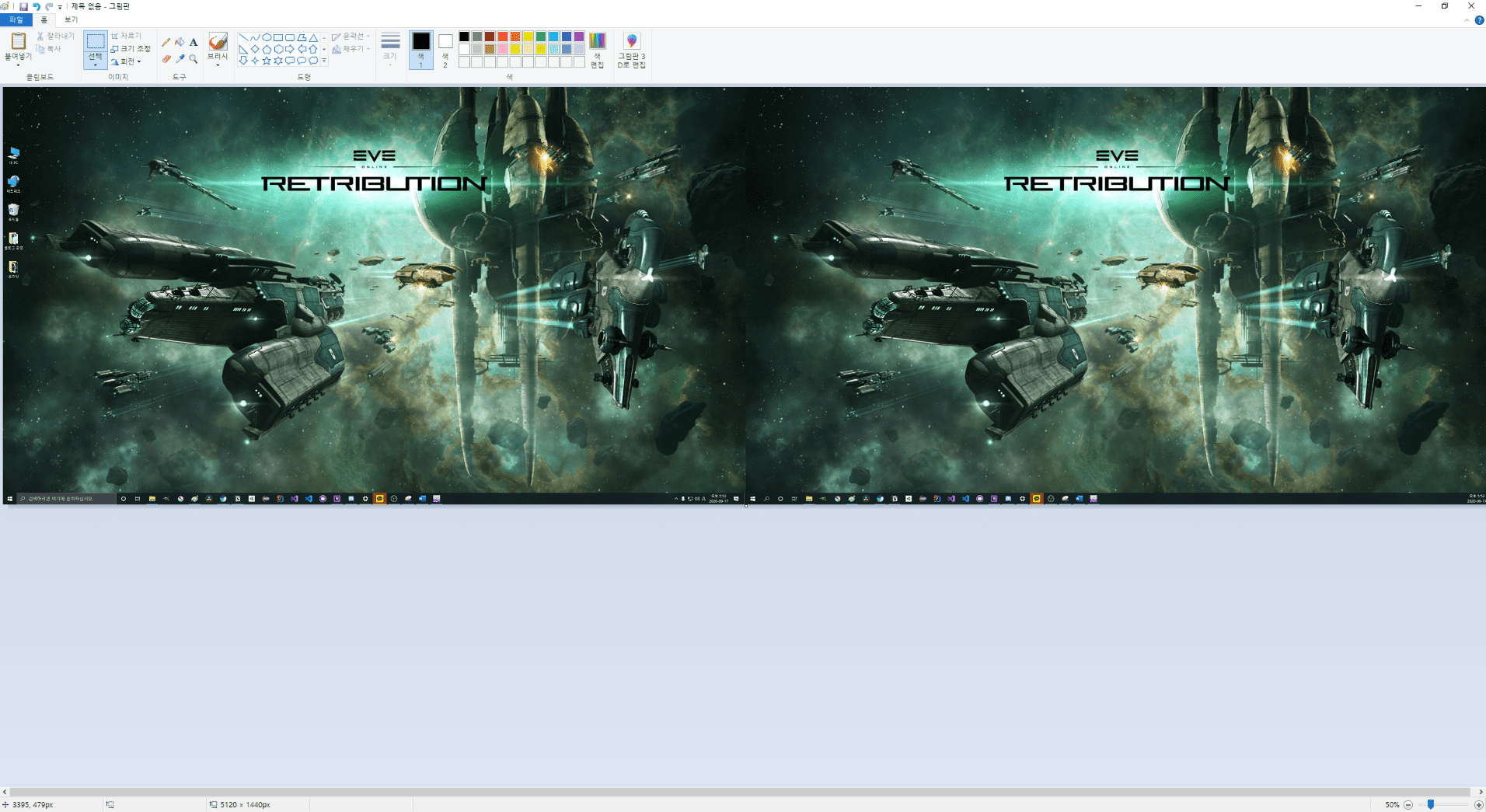Open the 윤곽선 (Outline) dropdown
The image size is (1486, 812).
coord(351,37)
